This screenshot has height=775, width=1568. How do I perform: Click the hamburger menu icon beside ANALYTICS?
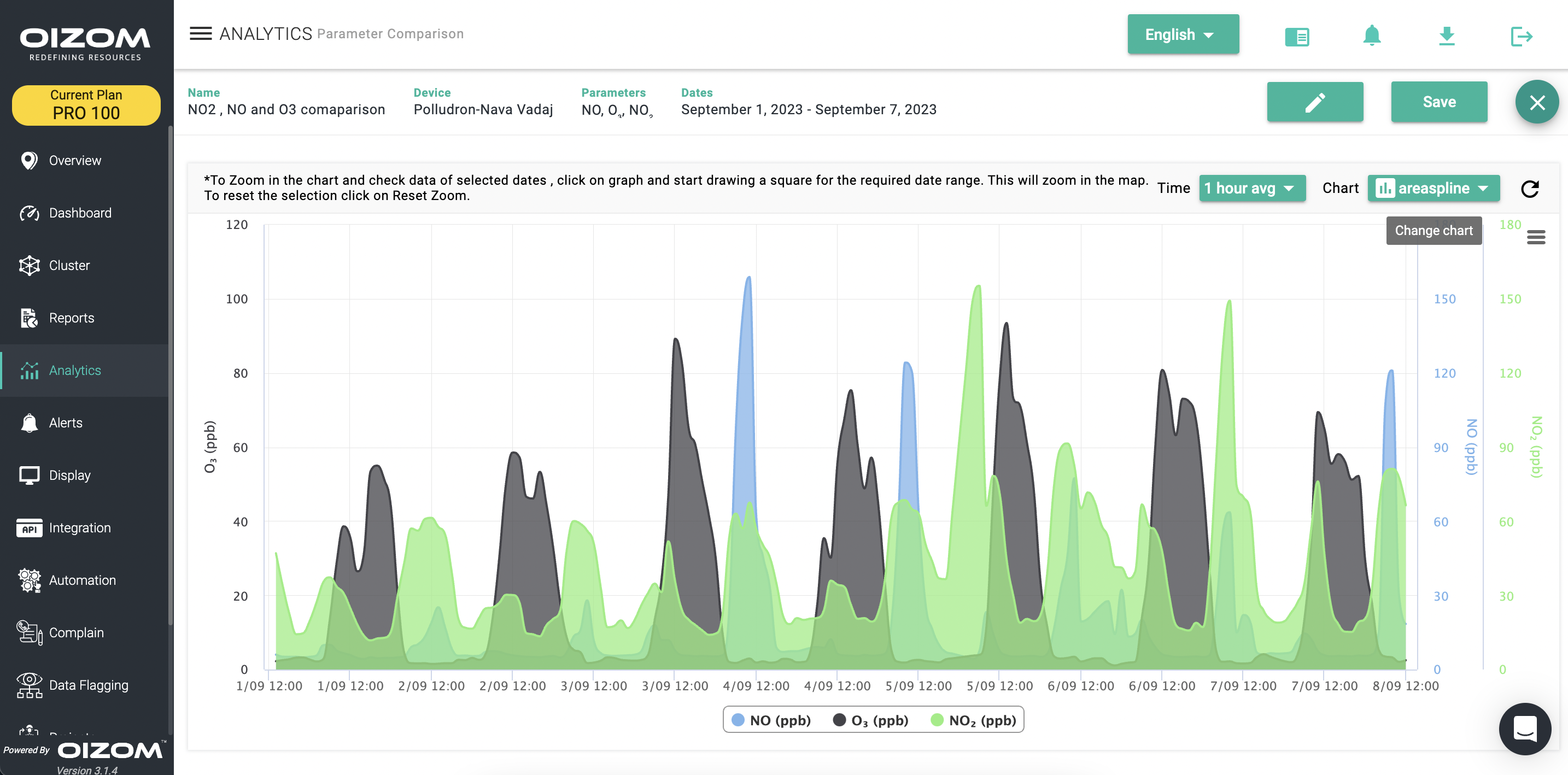tap(200, 34)
